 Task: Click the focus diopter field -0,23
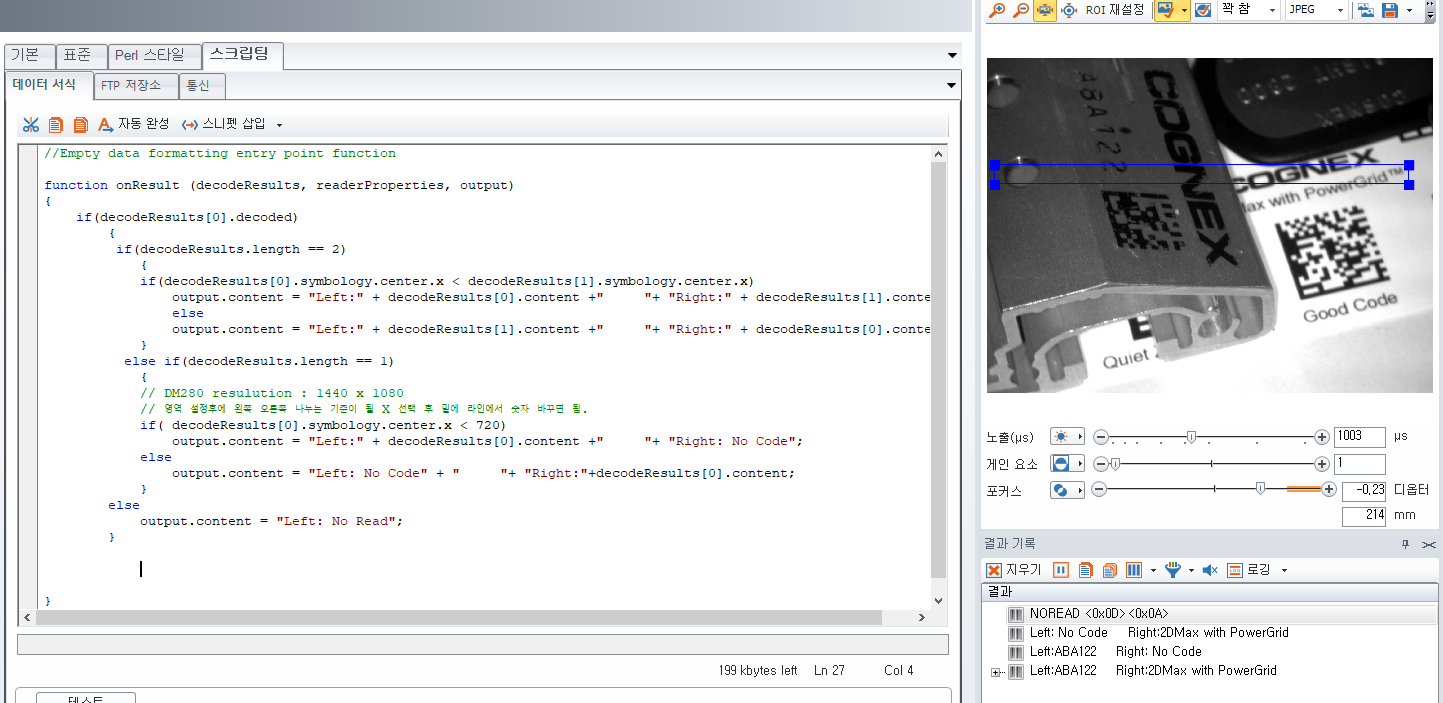click(x=1364, y=490)
